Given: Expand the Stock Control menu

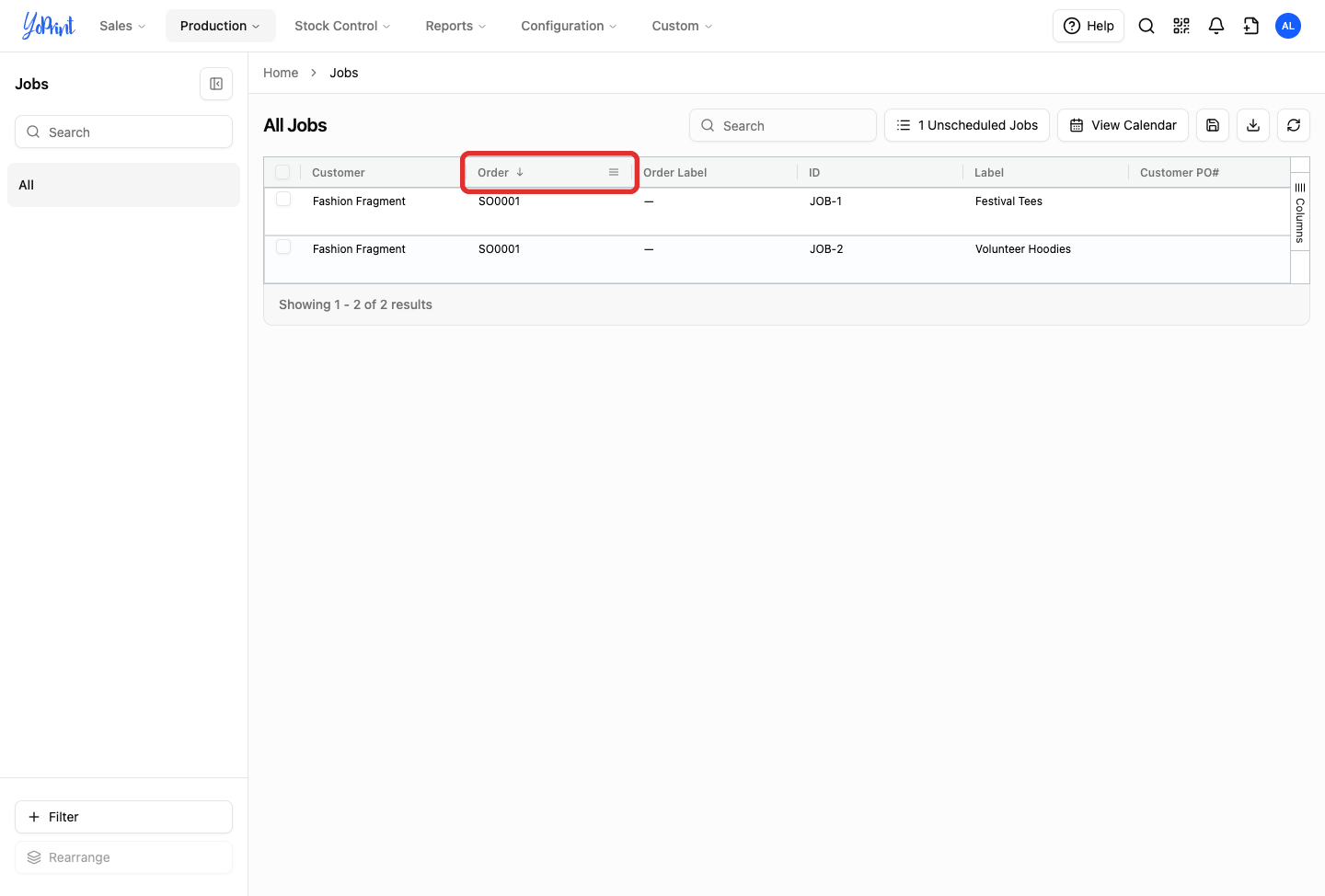Looking at the screenshot, I should click(342, 26).
